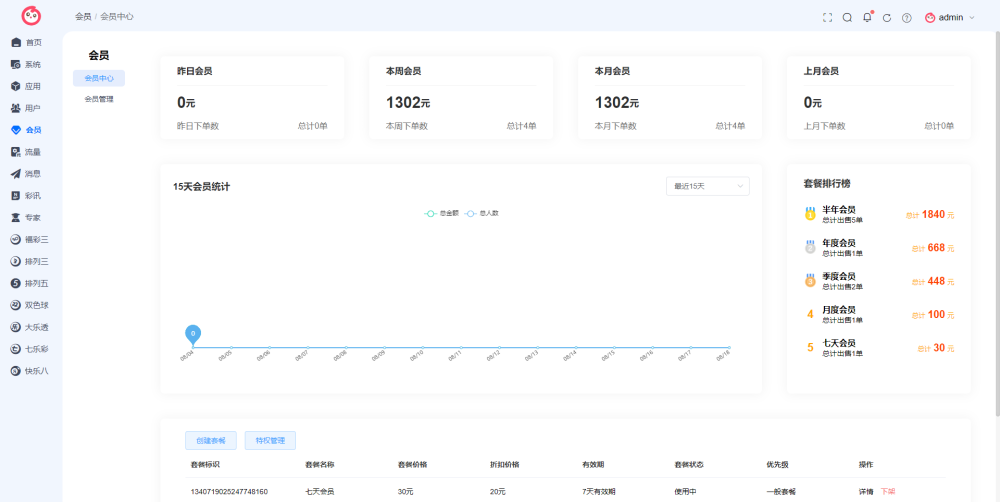Go to 双色球 in sidebar
The width and height of the screenshot is (1000, 502).
(31, 305)
